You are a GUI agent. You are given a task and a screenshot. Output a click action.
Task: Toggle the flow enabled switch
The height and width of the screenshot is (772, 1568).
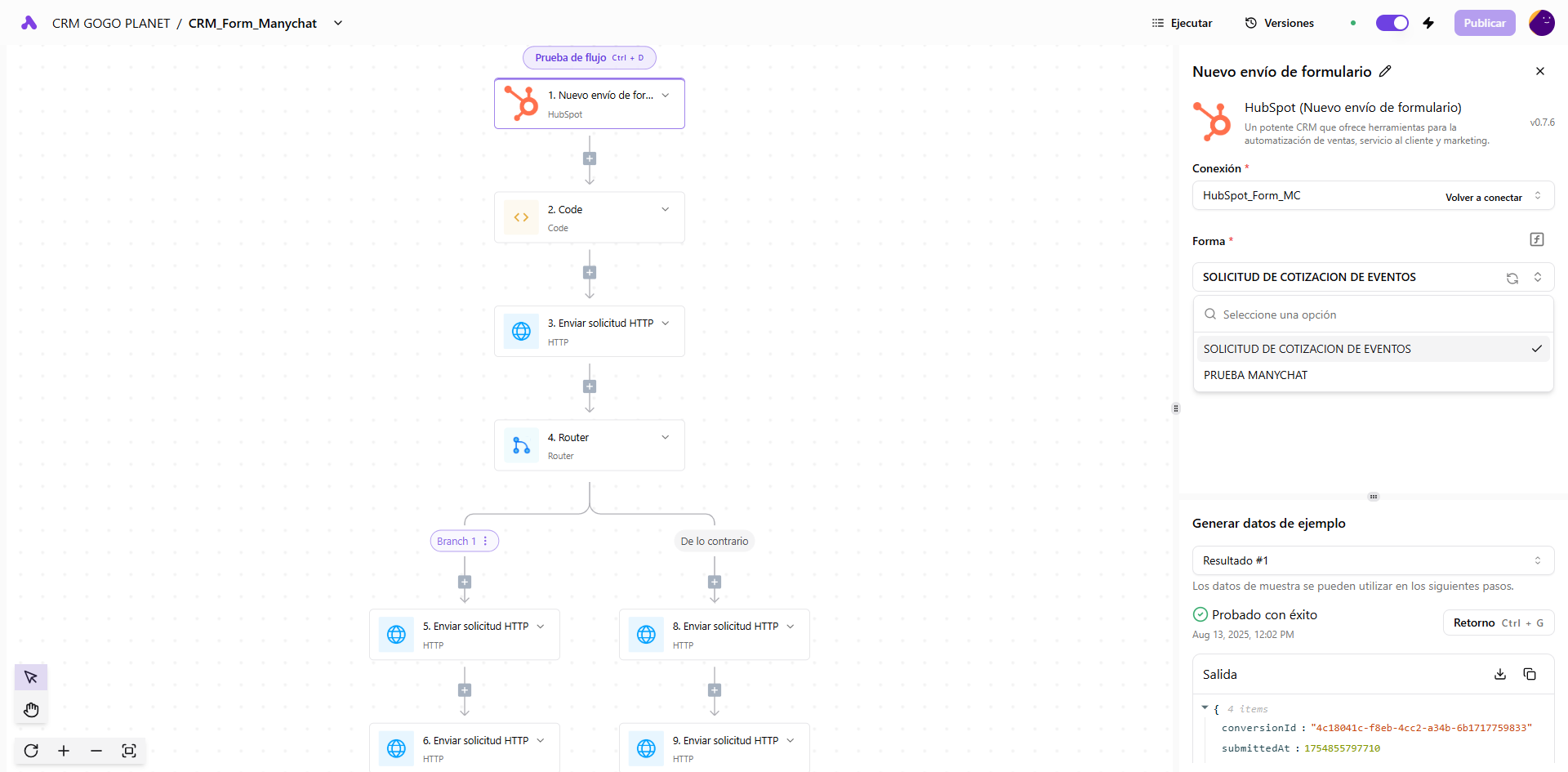coord(1392,23)
